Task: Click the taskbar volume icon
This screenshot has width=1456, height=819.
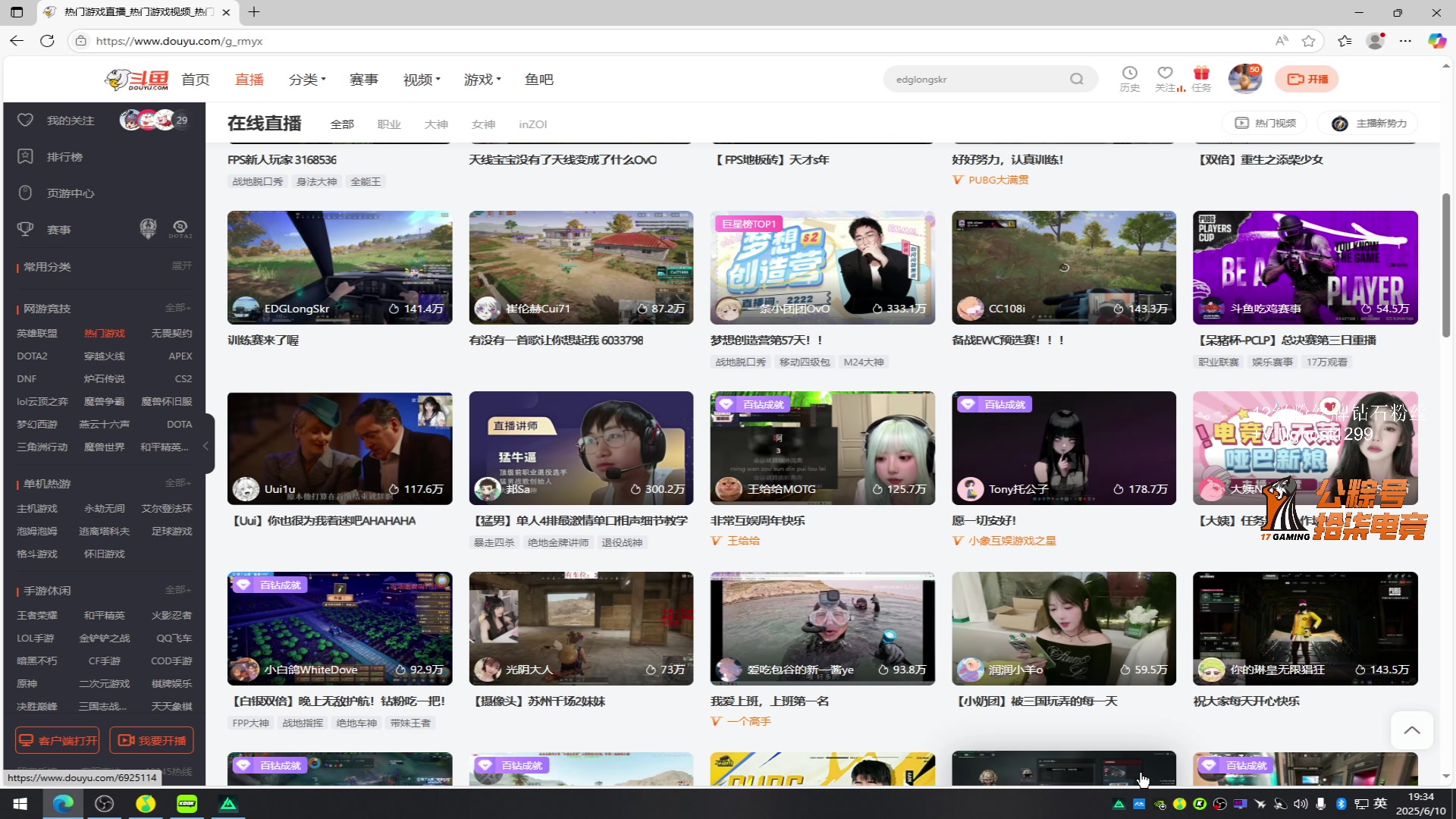Action: (x=1301, y=804)
